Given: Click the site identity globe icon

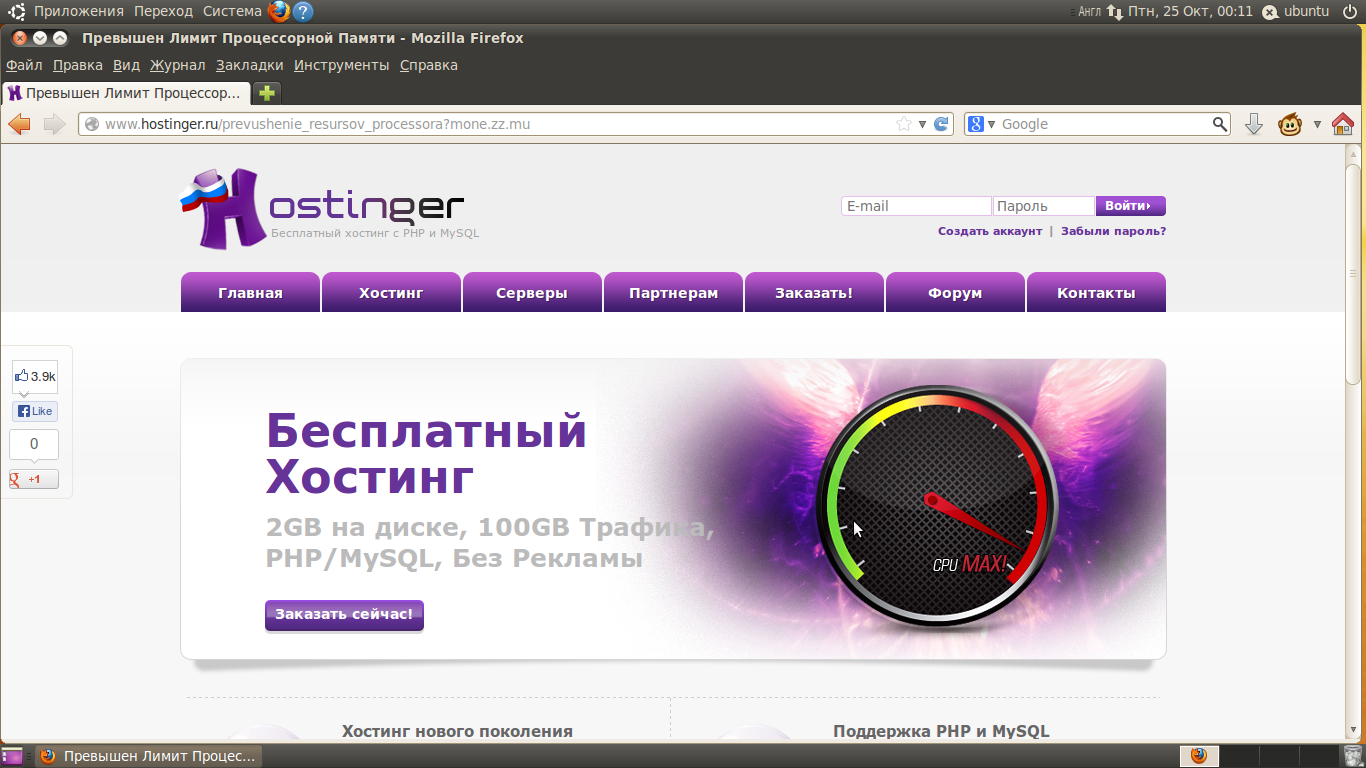Looking at the screenshot, I should pyautogui.click(x=91, y=124).
